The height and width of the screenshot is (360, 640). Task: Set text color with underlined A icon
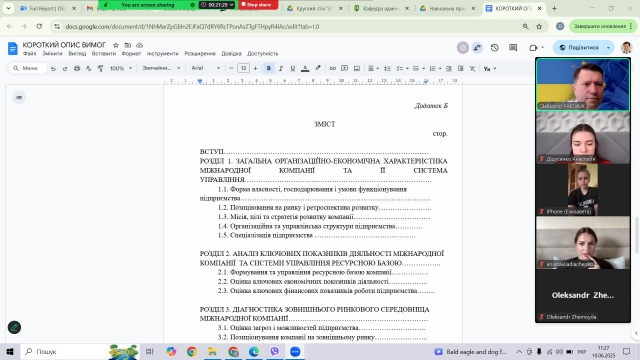(305, 69)
